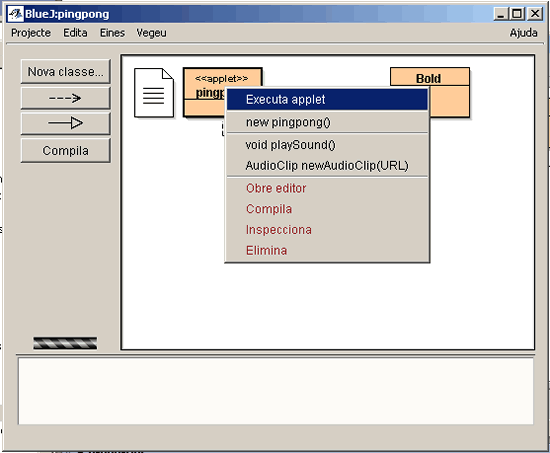Close the BlueJ window
This screenshot has height=453, width=550.
point(535,14)
